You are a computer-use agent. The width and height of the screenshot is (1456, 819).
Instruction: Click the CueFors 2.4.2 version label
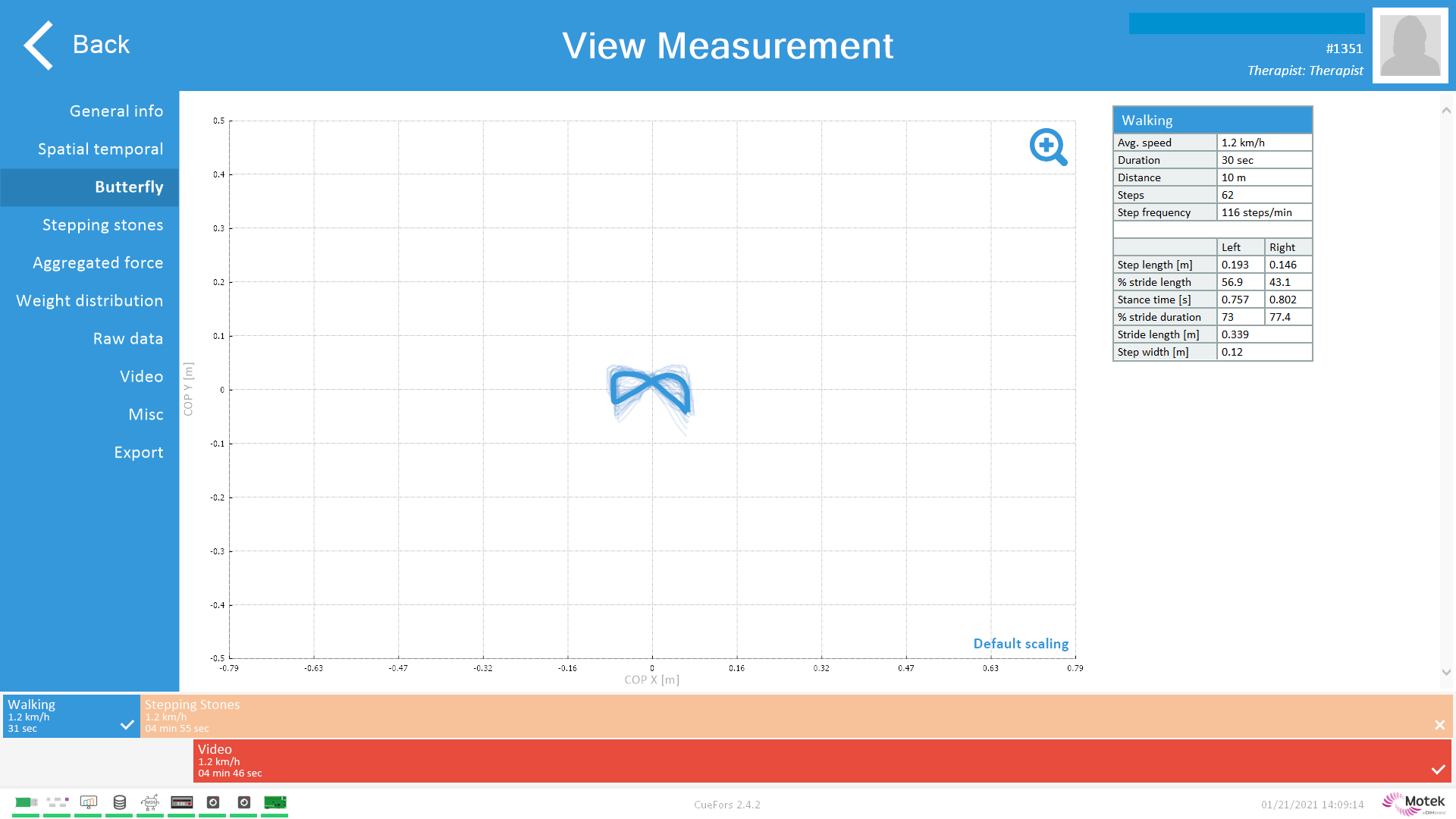(726, 805)
